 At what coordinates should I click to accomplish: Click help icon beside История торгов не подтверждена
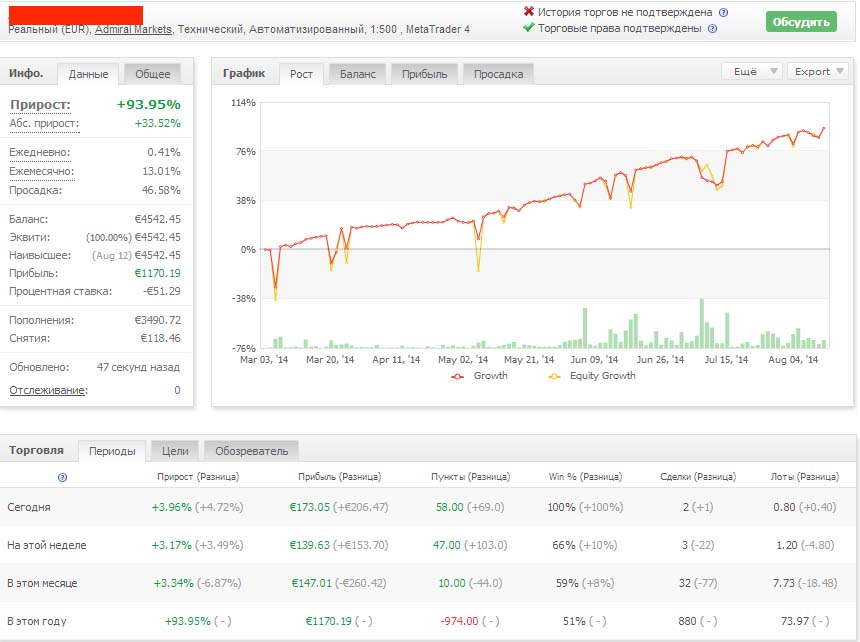(x=723, y=13)
